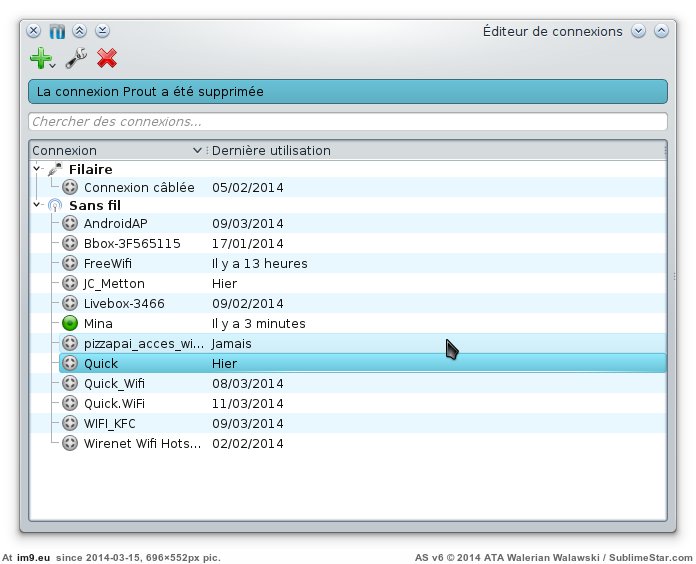Select the Connexion câblée entry

point(139,187)
